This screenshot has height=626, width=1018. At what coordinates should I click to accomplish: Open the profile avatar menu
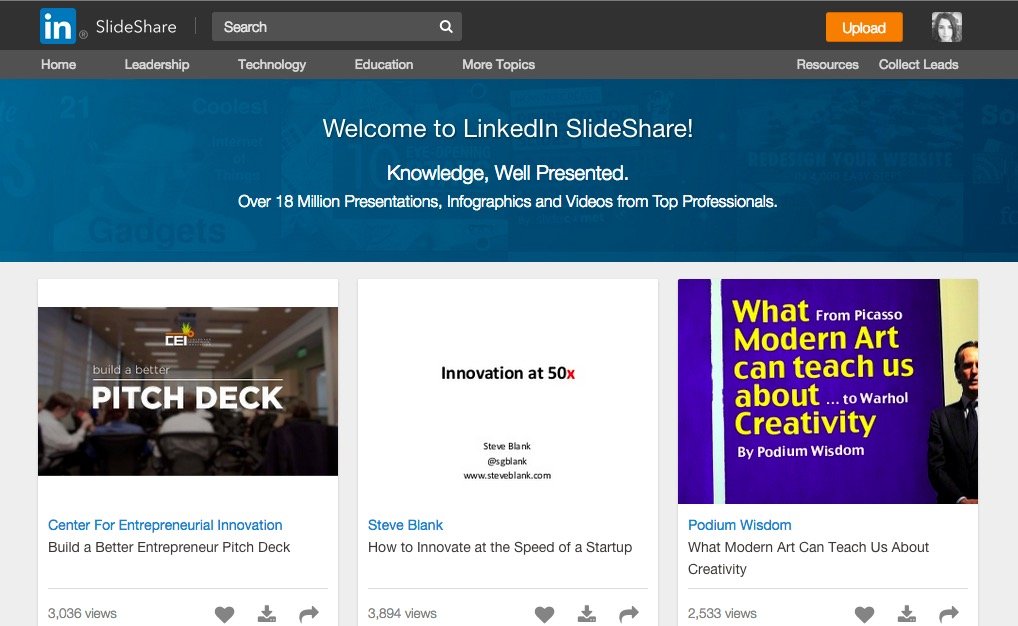[x=946, y=26]
